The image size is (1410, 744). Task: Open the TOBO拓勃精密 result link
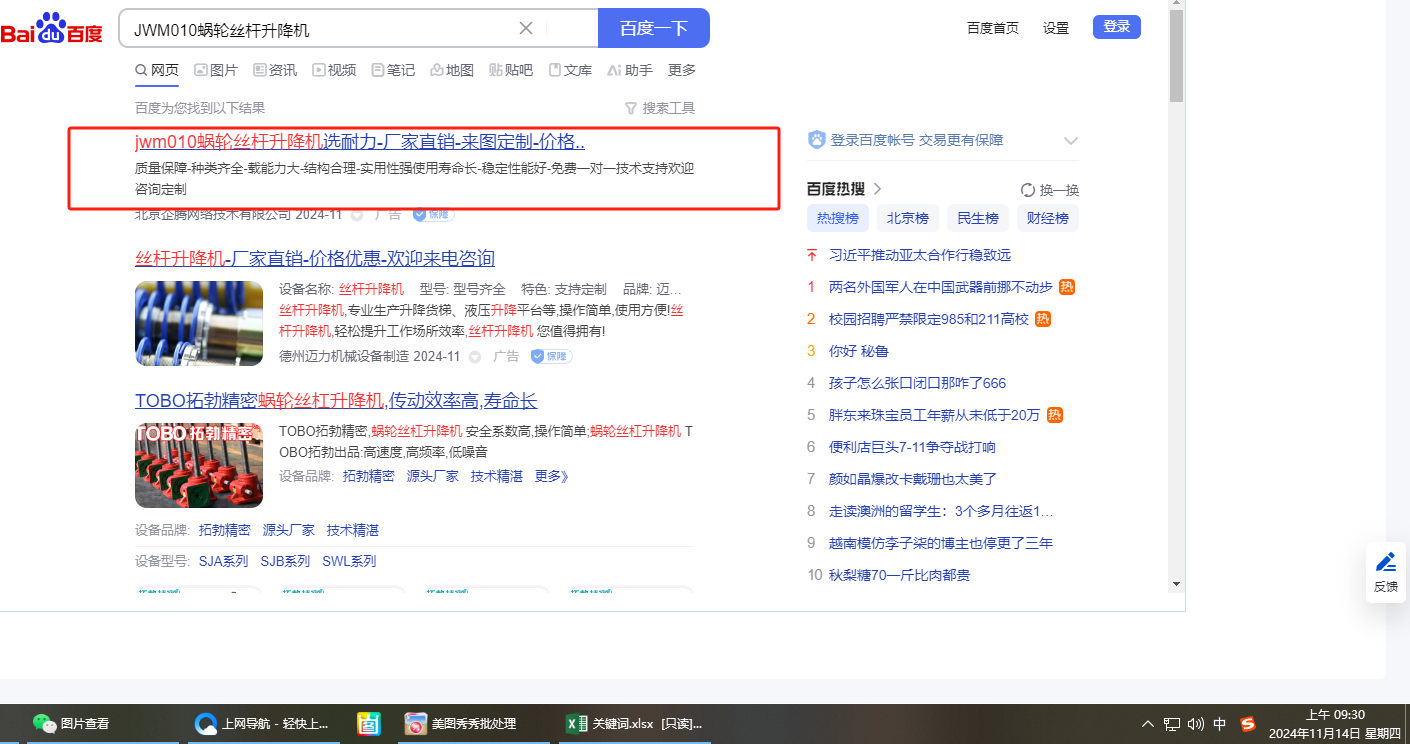[336, 401]
